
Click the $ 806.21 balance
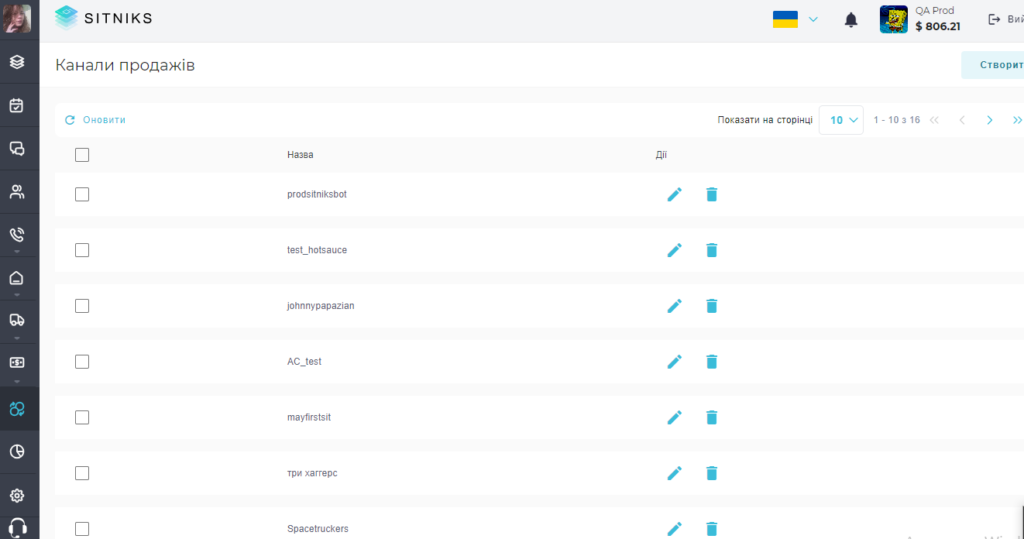[938, 27]
